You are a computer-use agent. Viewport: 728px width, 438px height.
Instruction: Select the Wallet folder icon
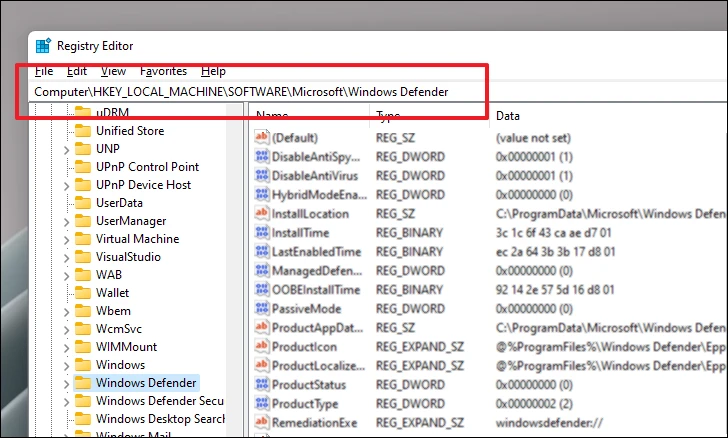click(x=83, y=294)
